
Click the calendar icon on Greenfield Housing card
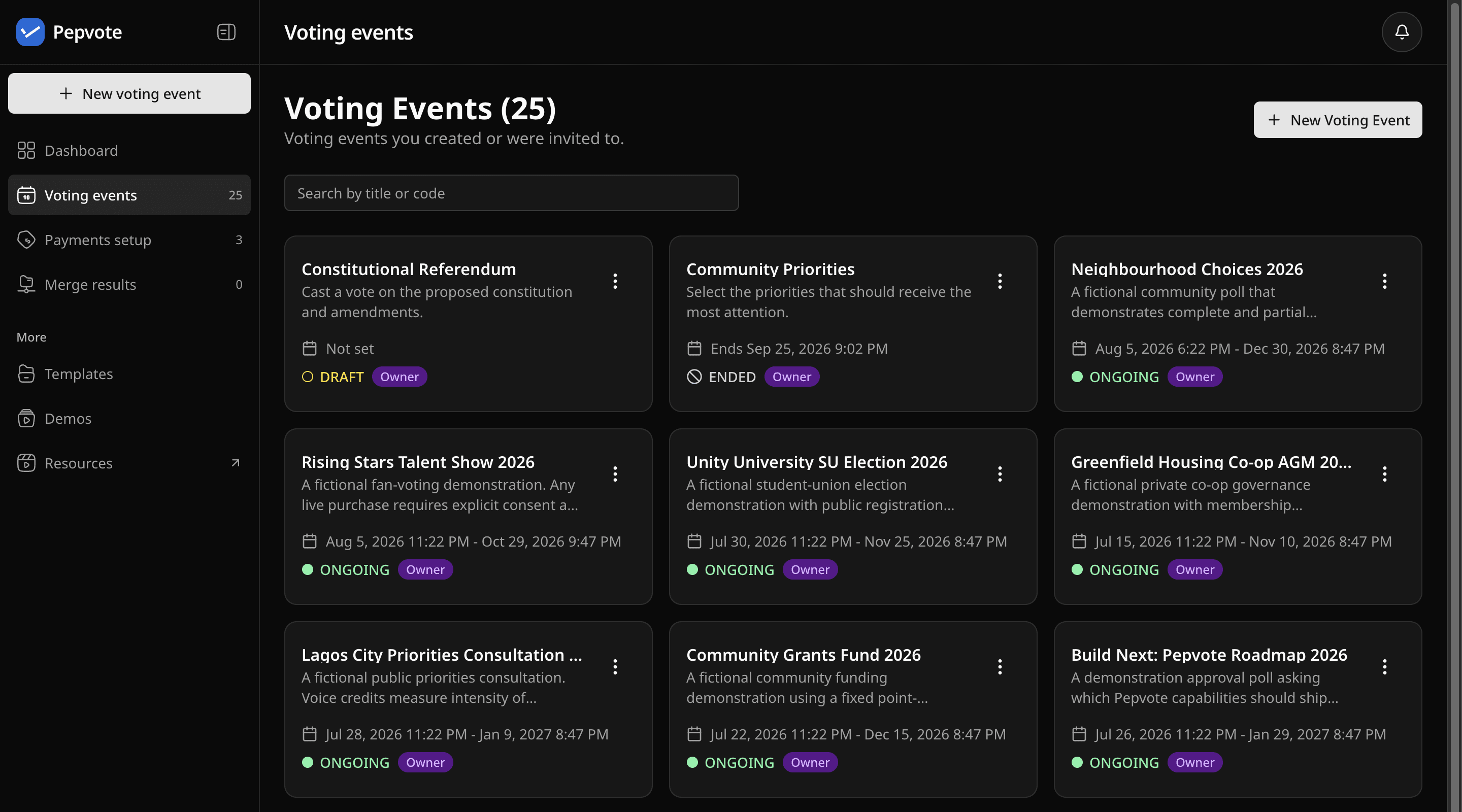tap(1079, 542)
